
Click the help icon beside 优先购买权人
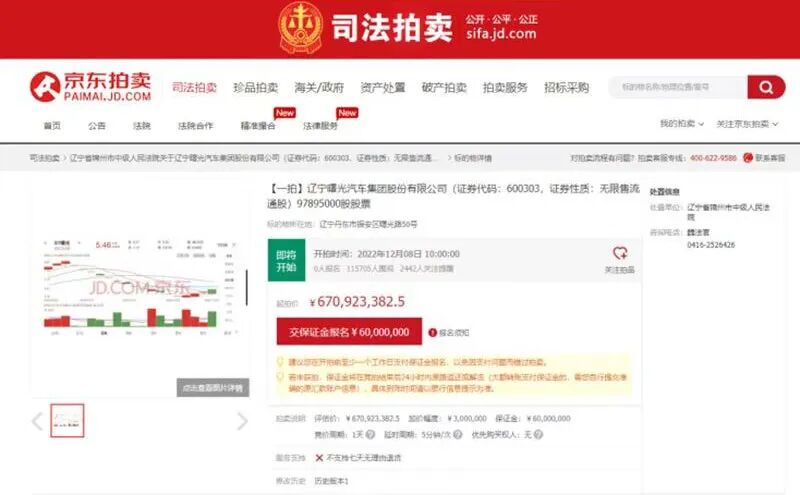pyautogui.click(x=538, y=434)
